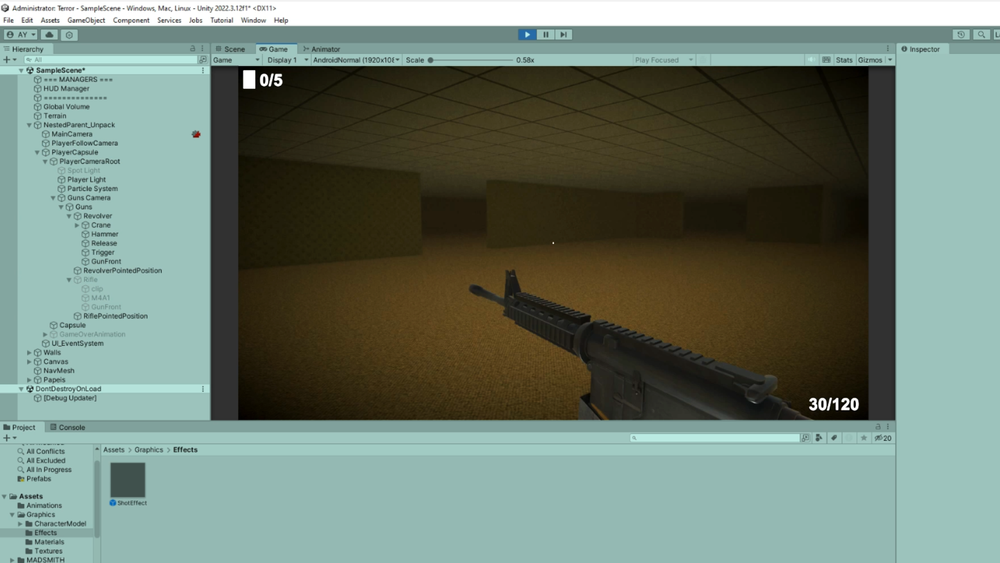Toggle the shortcuts keyboard icon in Game view
Image resolution: width=1000 pixels, height=563 pixels.
(826, 60)
